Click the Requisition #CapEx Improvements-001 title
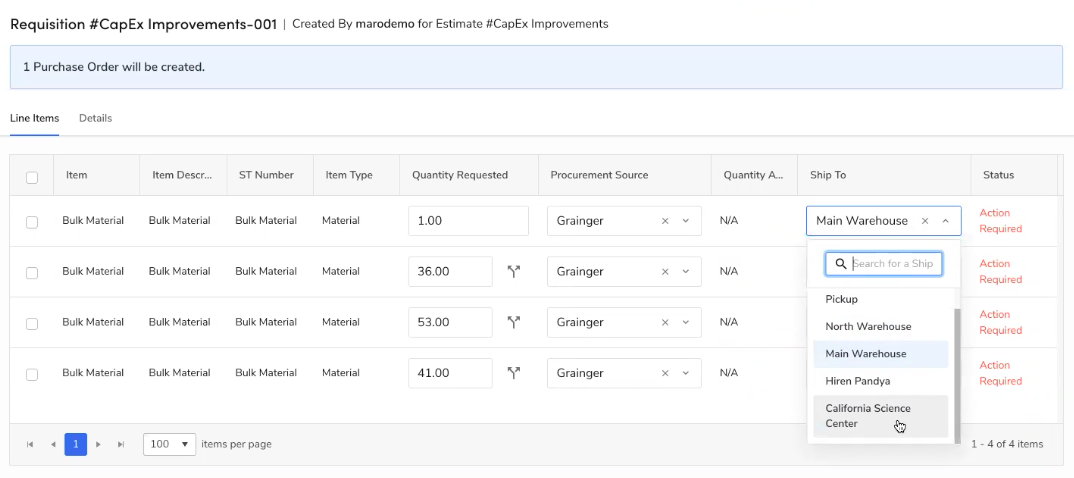The height and width of the screenshot is (478, 1074). [x=143, y=24]
